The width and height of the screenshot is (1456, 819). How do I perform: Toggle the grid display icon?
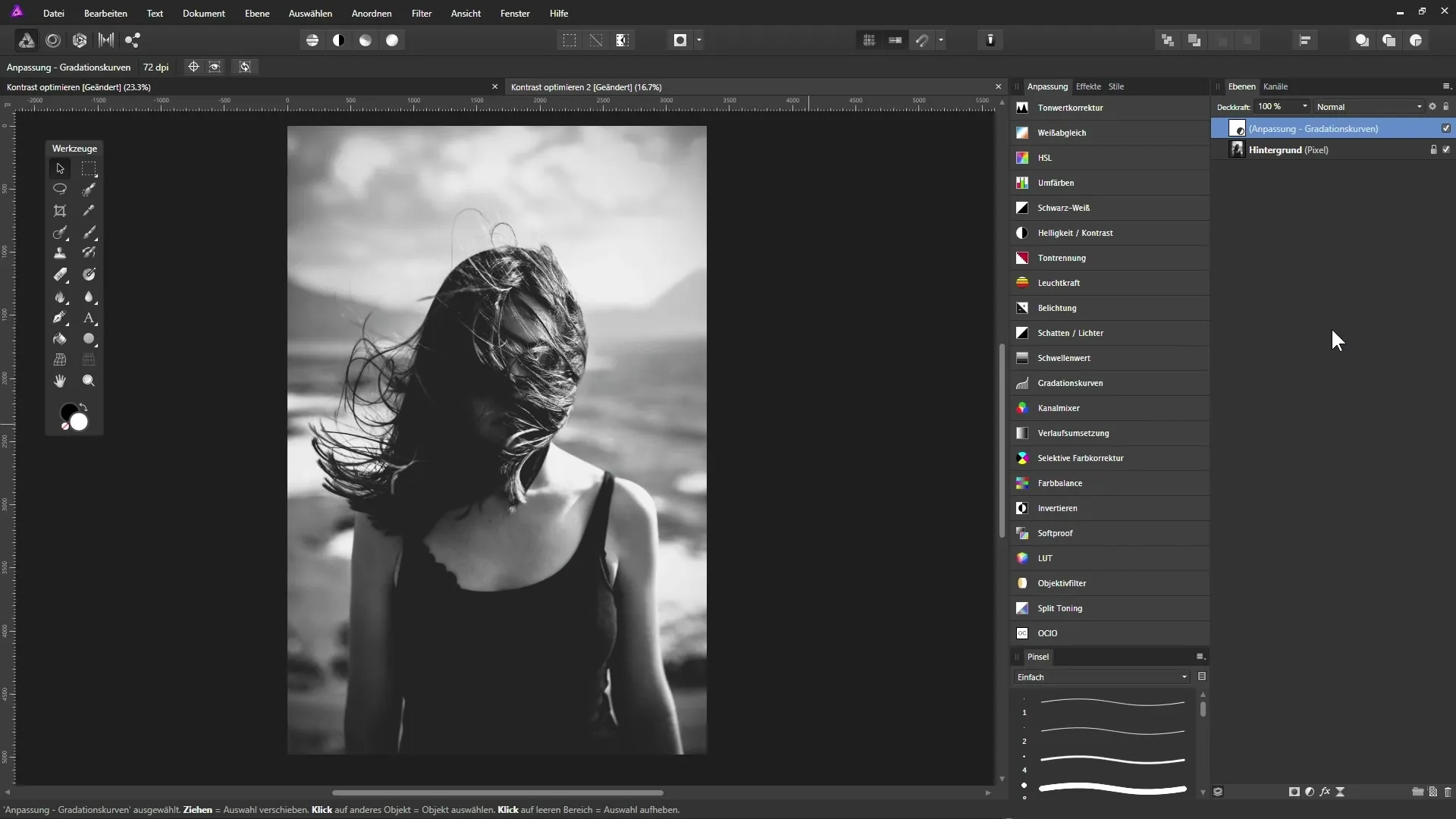point(869,40)
